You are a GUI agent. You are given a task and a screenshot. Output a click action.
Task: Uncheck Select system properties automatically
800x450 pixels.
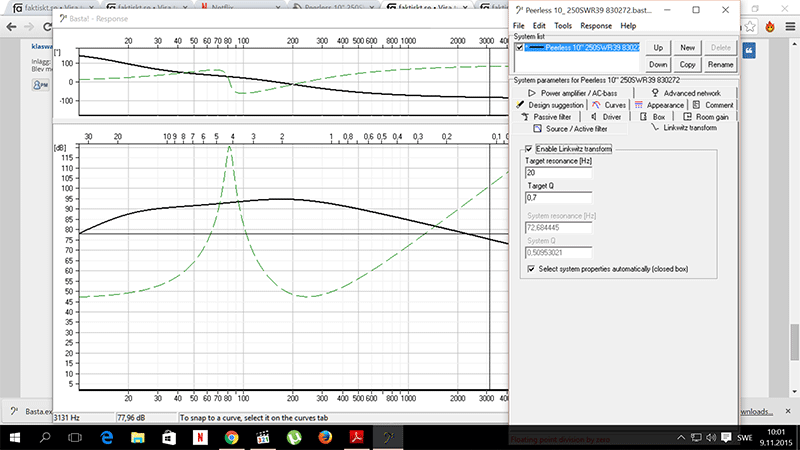(529, 269)
